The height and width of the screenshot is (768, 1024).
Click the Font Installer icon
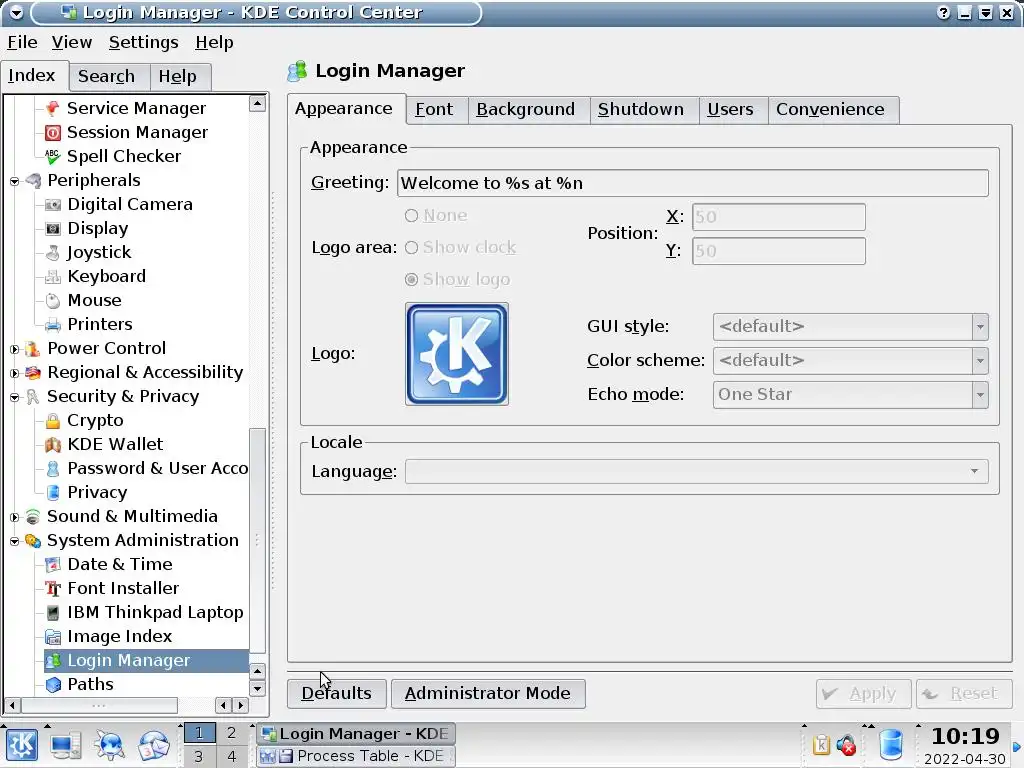53,588
